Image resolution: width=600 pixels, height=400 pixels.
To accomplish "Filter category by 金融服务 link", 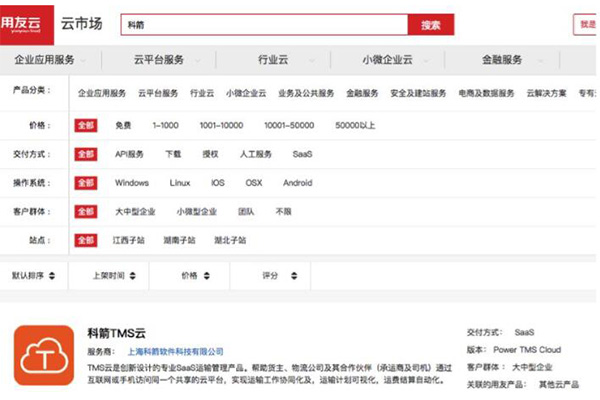I will (x=362, y=93).
